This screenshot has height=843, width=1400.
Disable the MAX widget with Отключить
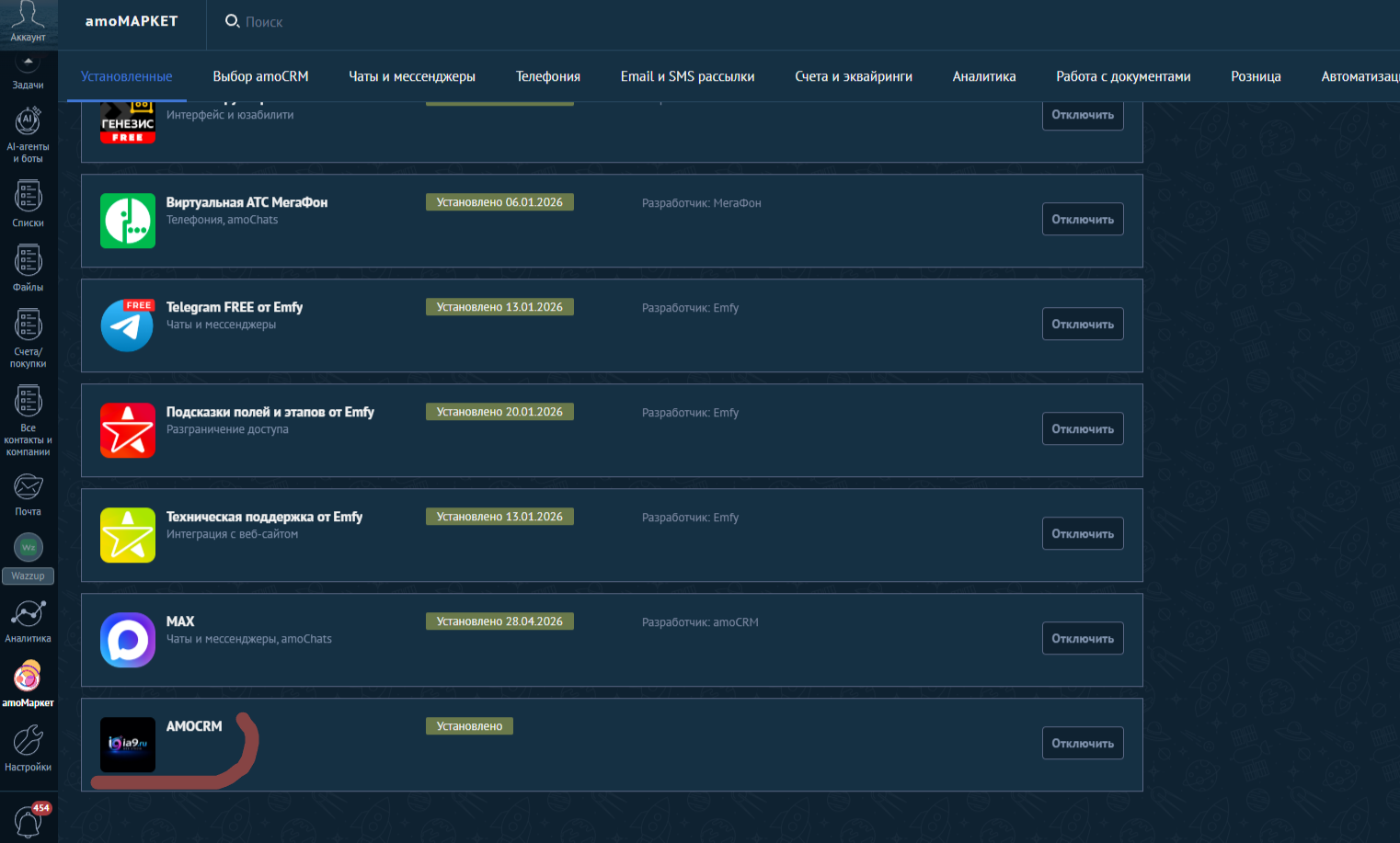click(x=1083, y=638)
